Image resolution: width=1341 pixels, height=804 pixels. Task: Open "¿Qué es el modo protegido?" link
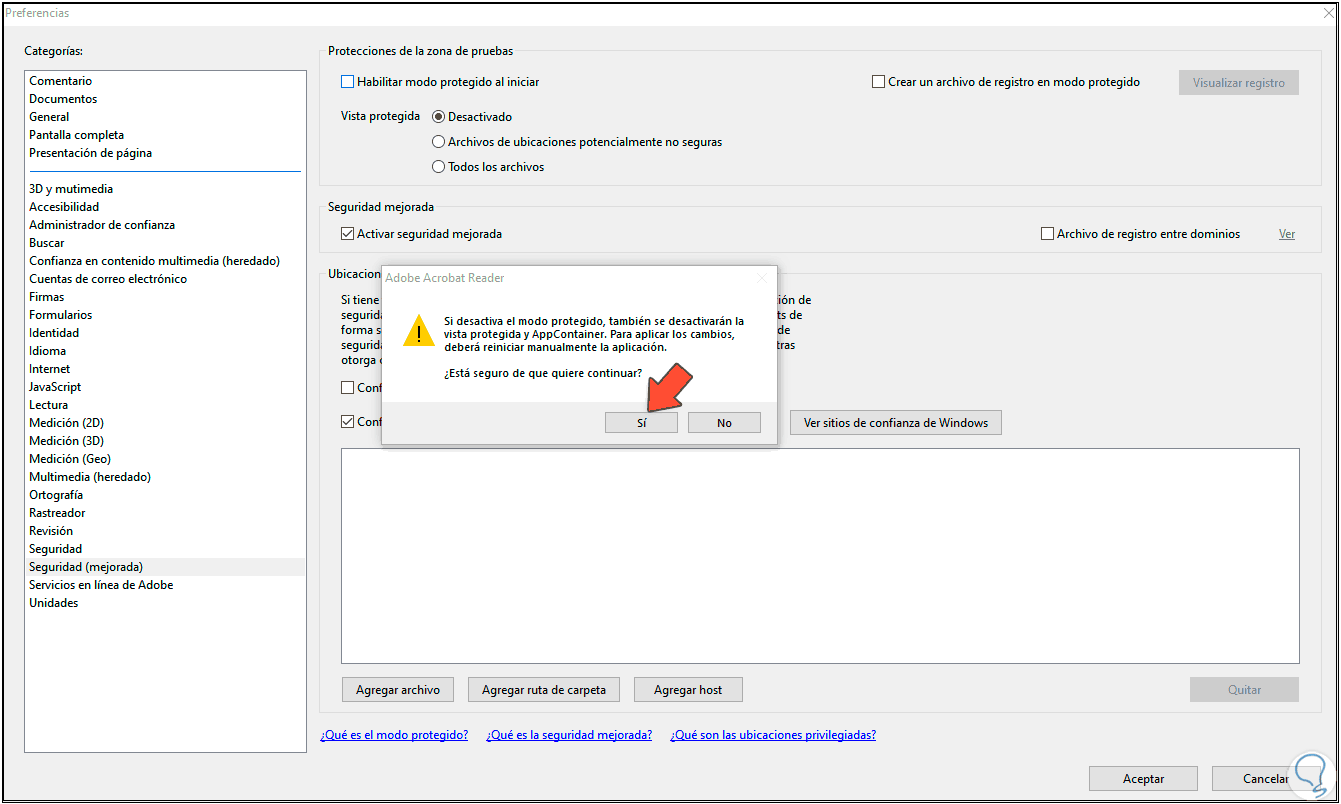[394, 734]
